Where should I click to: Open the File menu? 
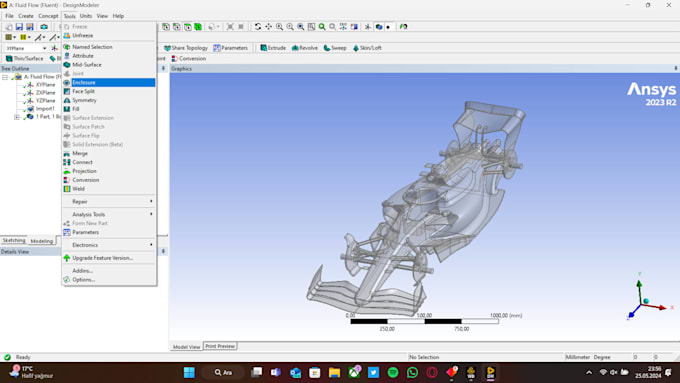tap(9, 16)
